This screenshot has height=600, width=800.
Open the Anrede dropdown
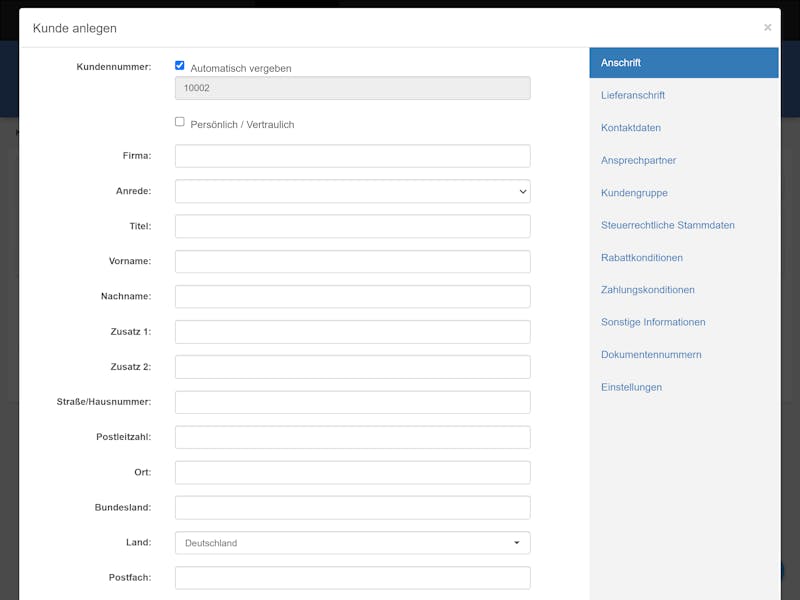(353, 191)
